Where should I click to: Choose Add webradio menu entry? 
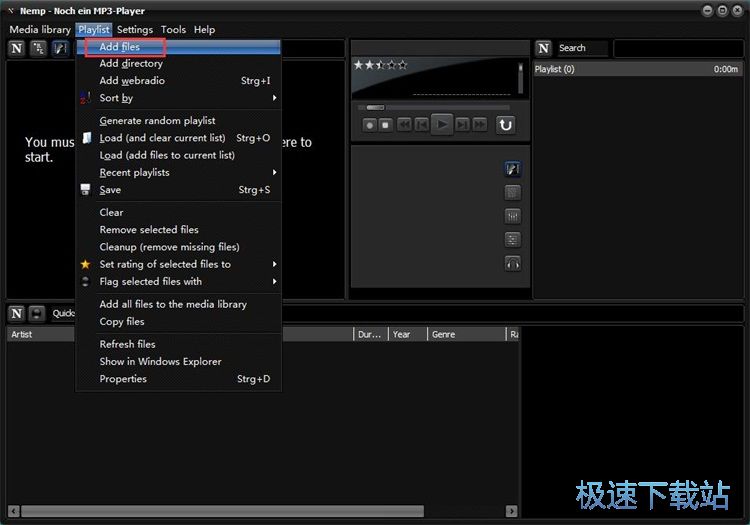tap(178, 81)
